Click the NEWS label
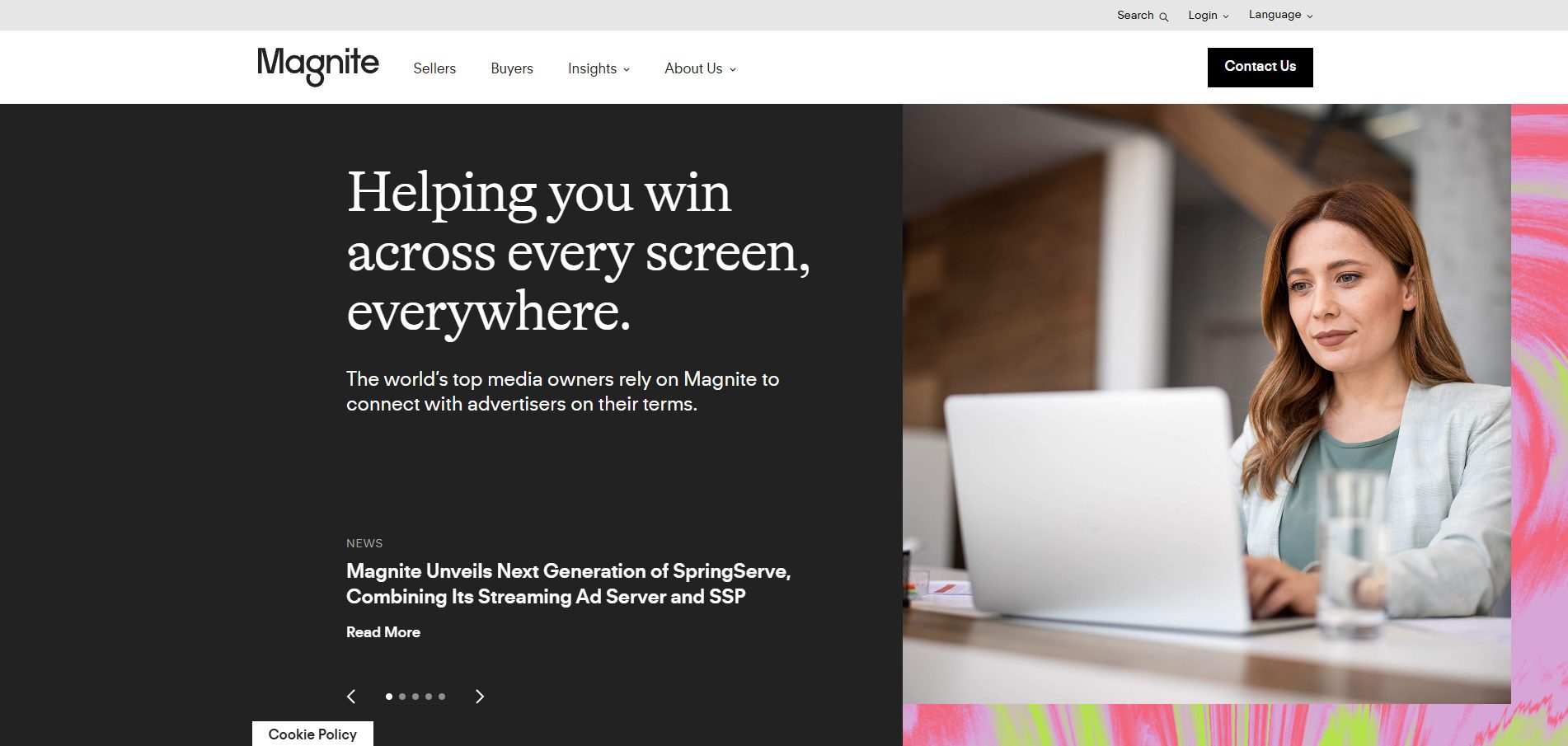This screenshot has height=746, width=1568. point(364,543)
